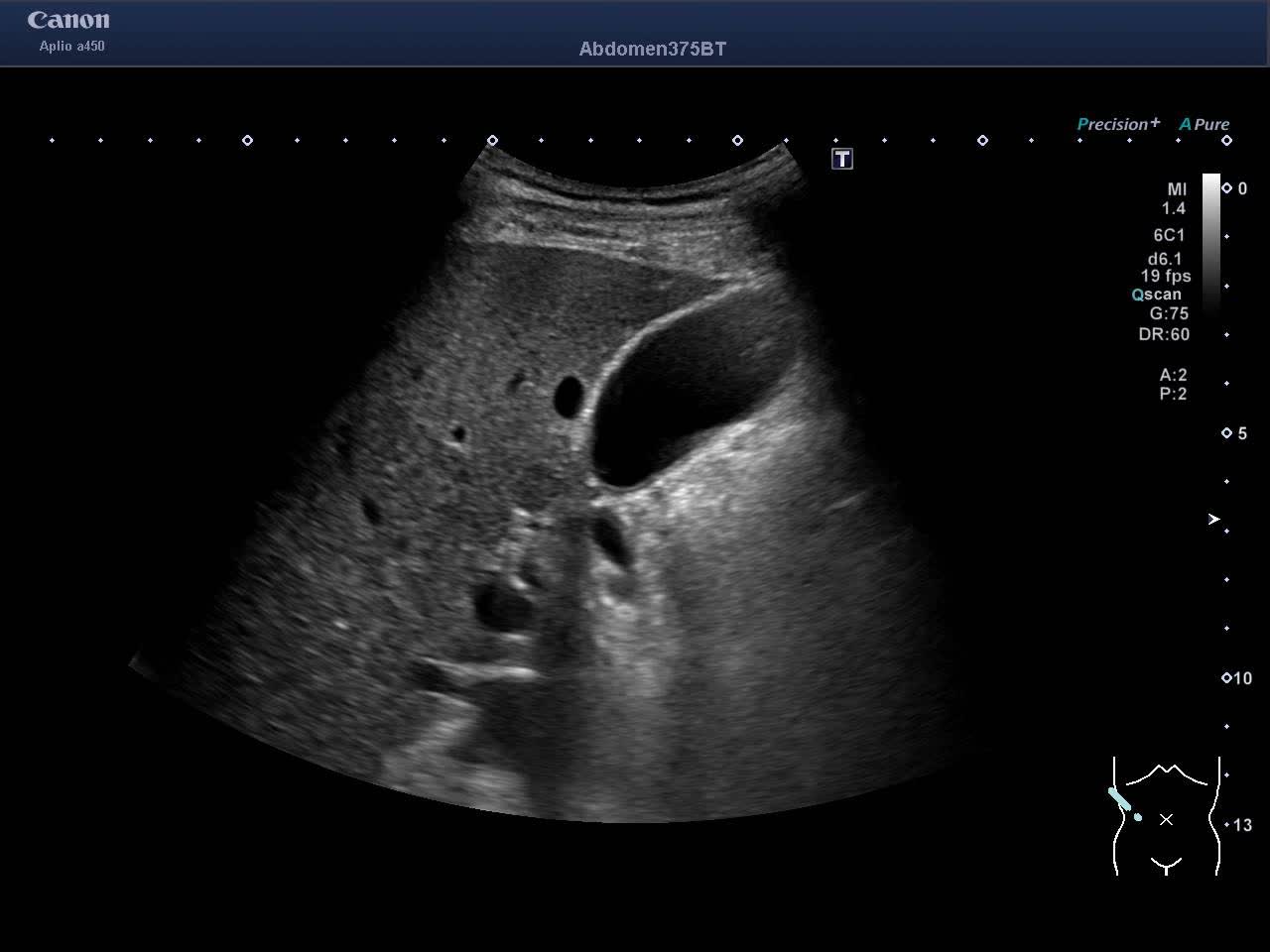The image size is (1270, 952).
Task: Click the MI 1.4 readout
Action: [x=1175, y=198]
